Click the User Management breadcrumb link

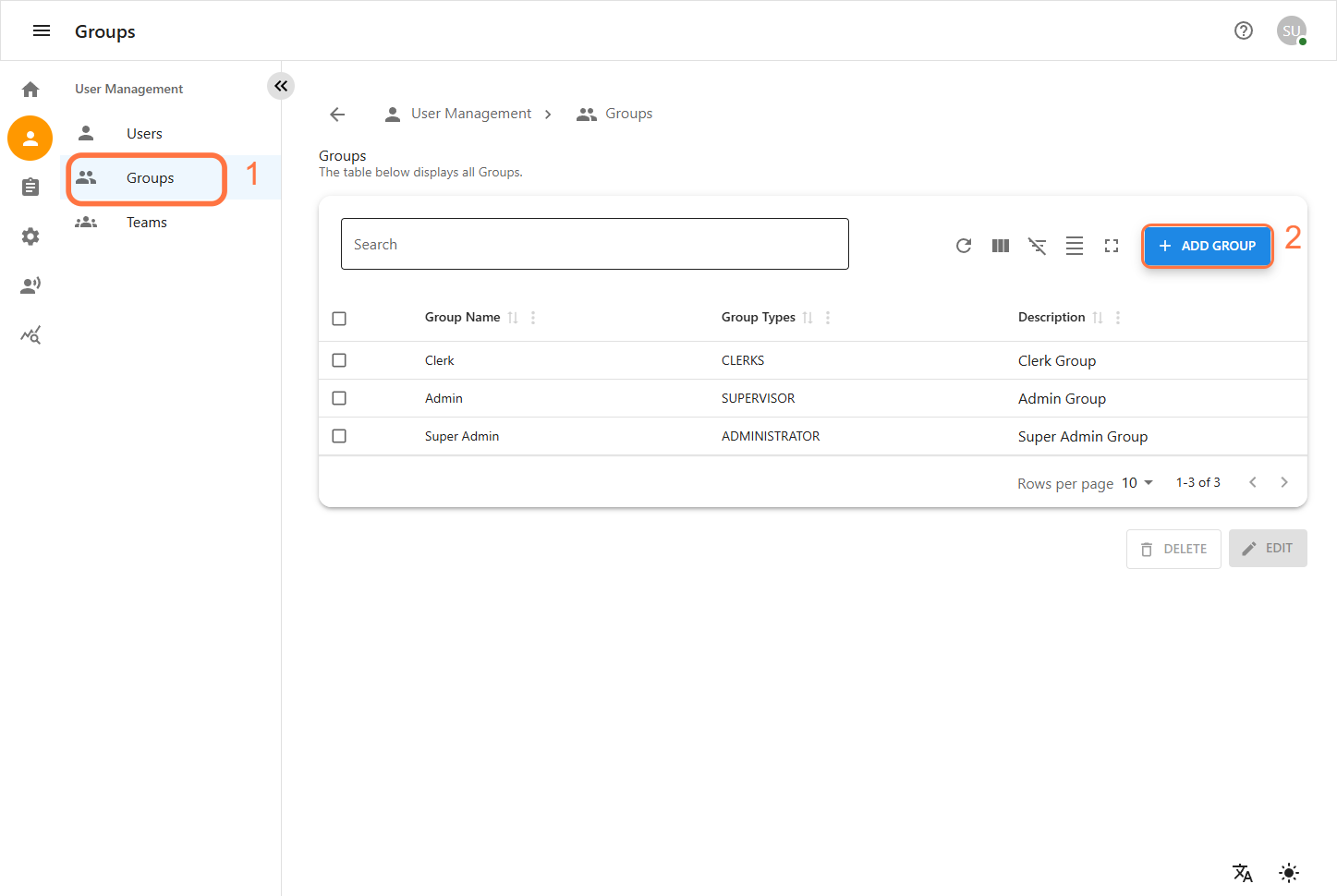[x=470, y=114]
